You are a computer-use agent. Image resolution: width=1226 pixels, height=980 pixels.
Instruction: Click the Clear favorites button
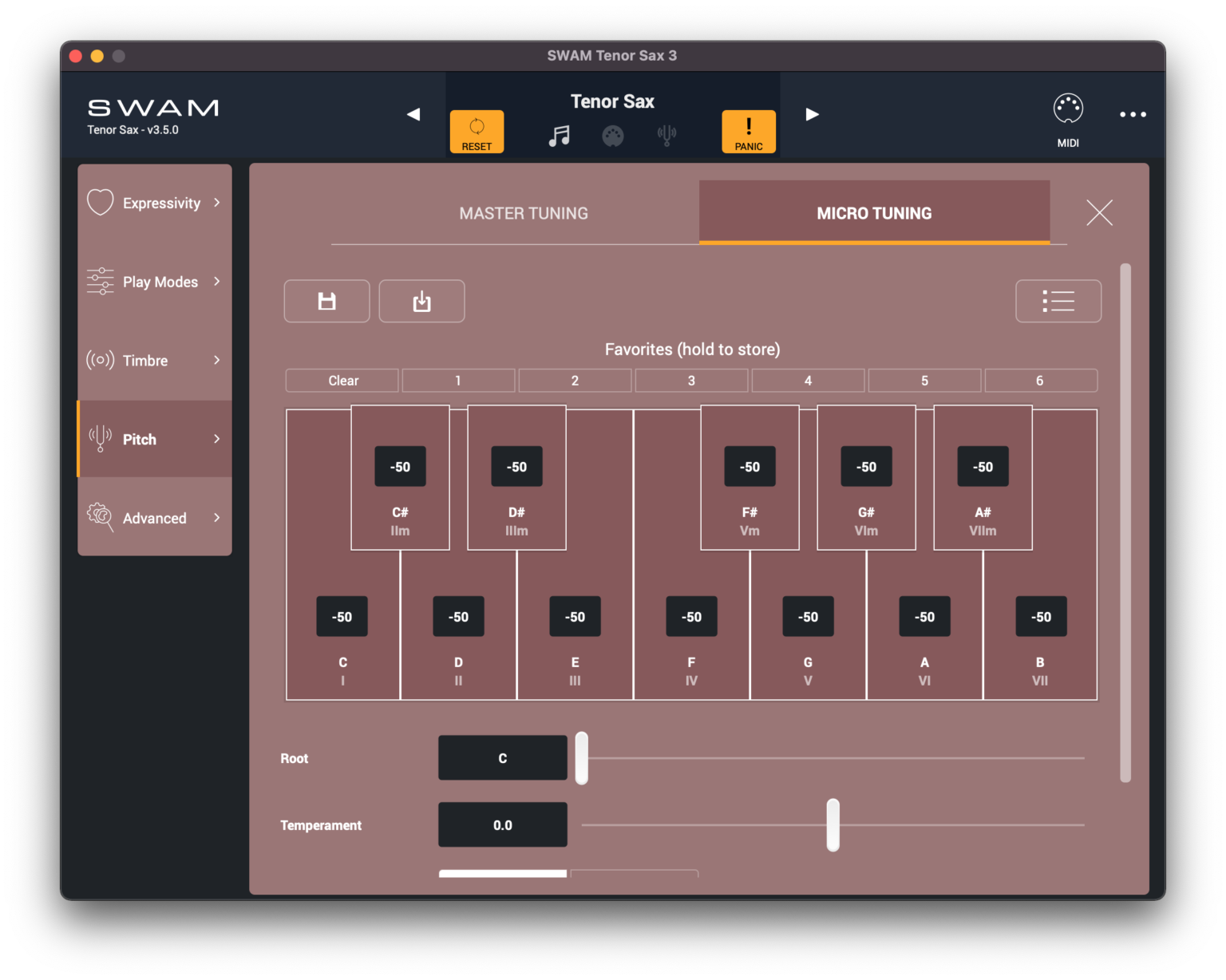coord(342,380)
